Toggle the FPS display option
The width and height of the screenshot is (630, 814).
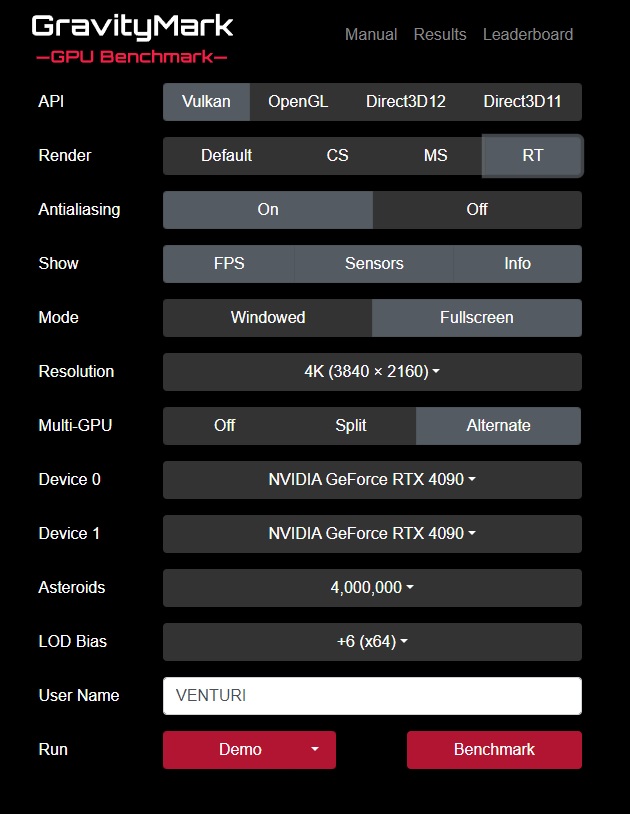tap(228, 263)
